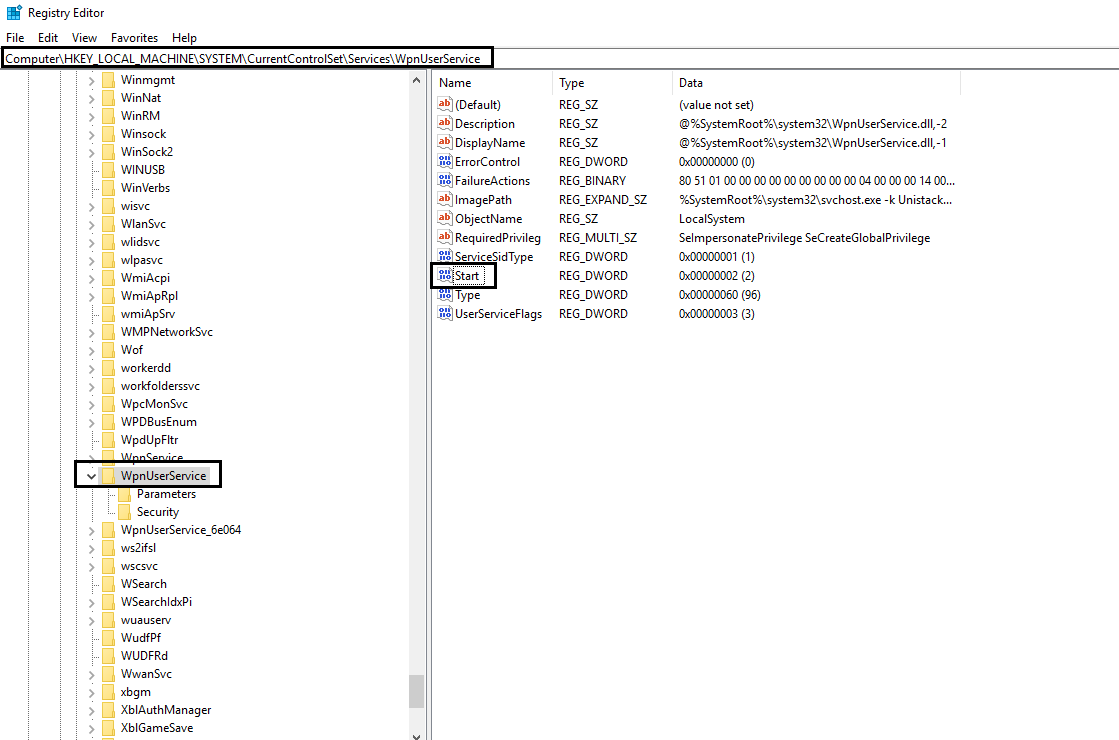Click the RequiredPrivileges multi-string icon

click(445, 238)
